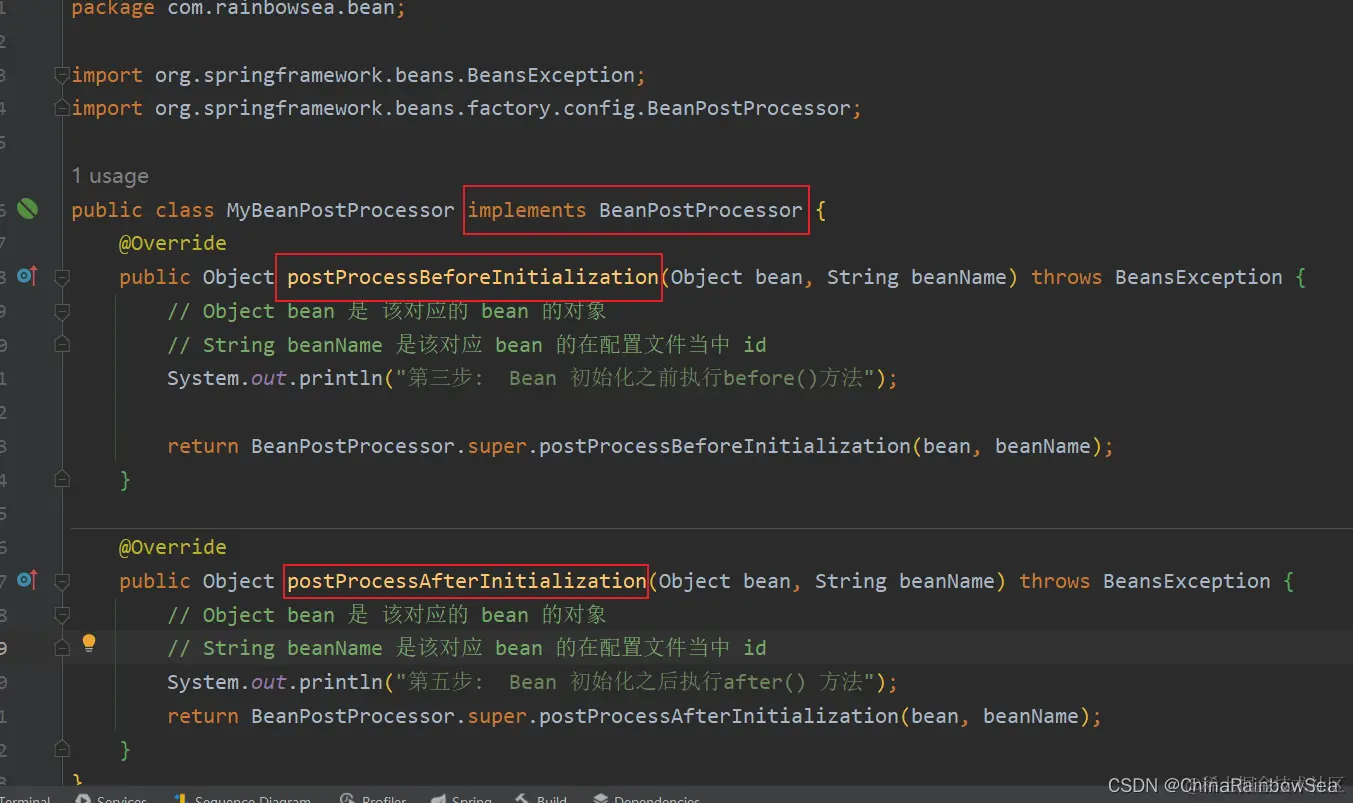Viewport: 1353px width, 803px height.
Task: Open the Services tool window tab
Action: pyautogui.click(x=112, y=798)
